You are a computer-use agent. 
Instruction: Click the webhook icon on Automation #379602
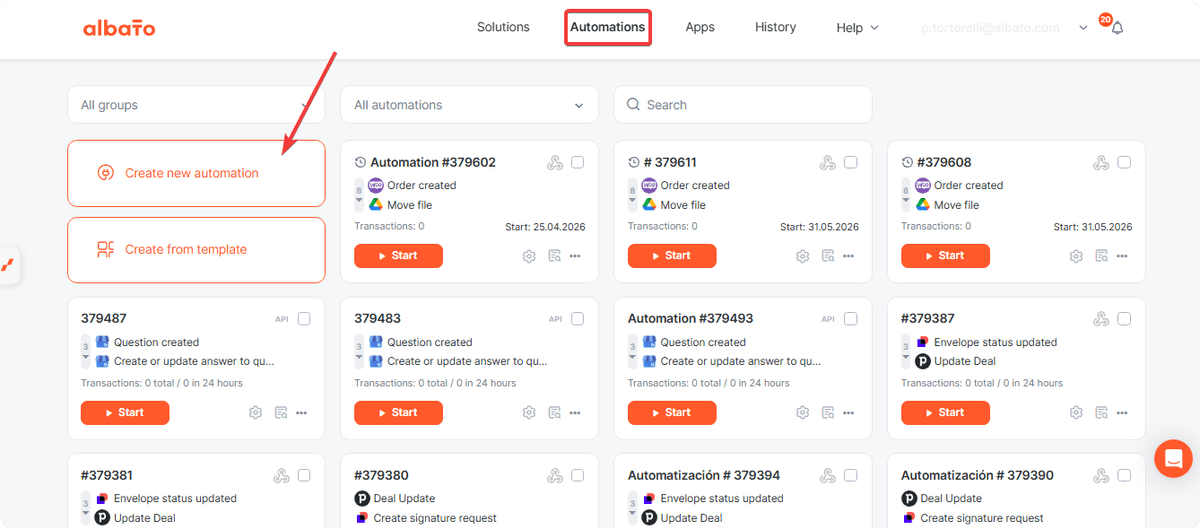coord(555,162)
